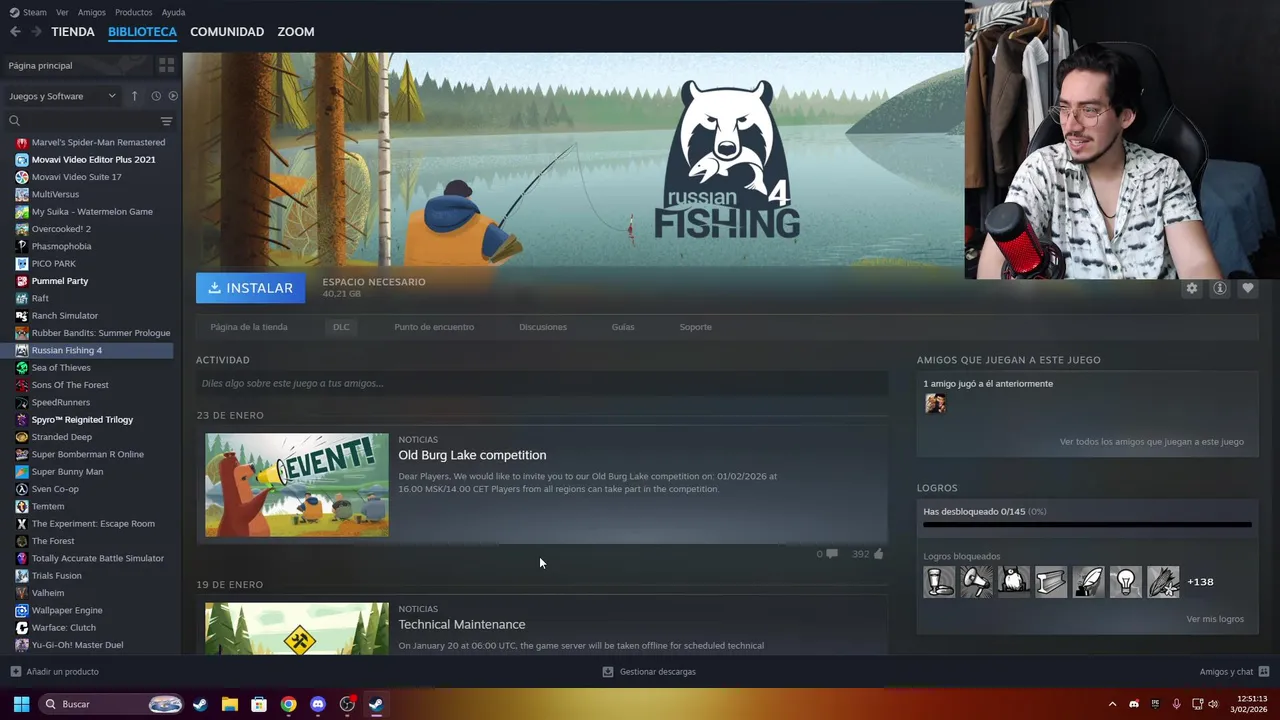Click the Discord icon in taskbar
Screen dimensions: 1280x720
(x=318, y=704)
